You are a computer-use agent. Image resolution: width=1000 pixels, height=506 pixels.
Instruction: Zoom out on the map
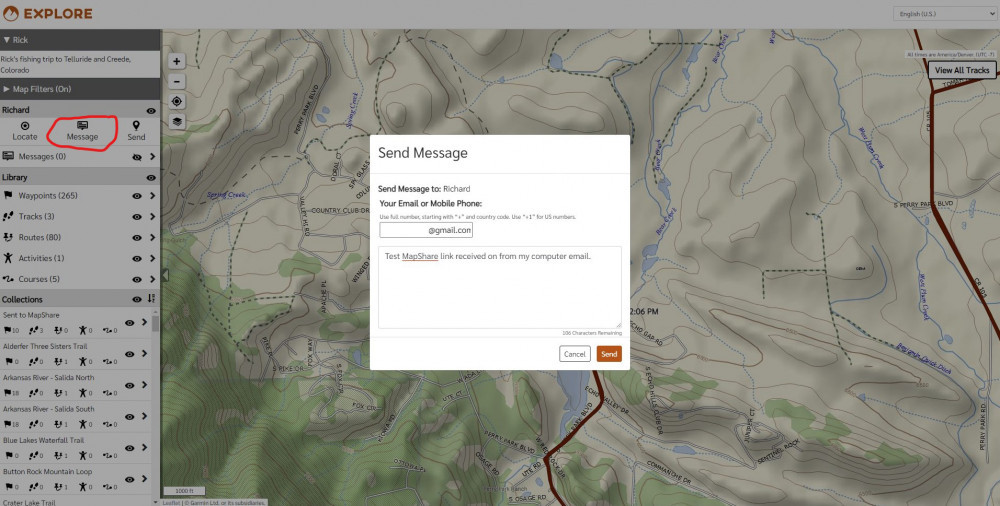point(177,81)
